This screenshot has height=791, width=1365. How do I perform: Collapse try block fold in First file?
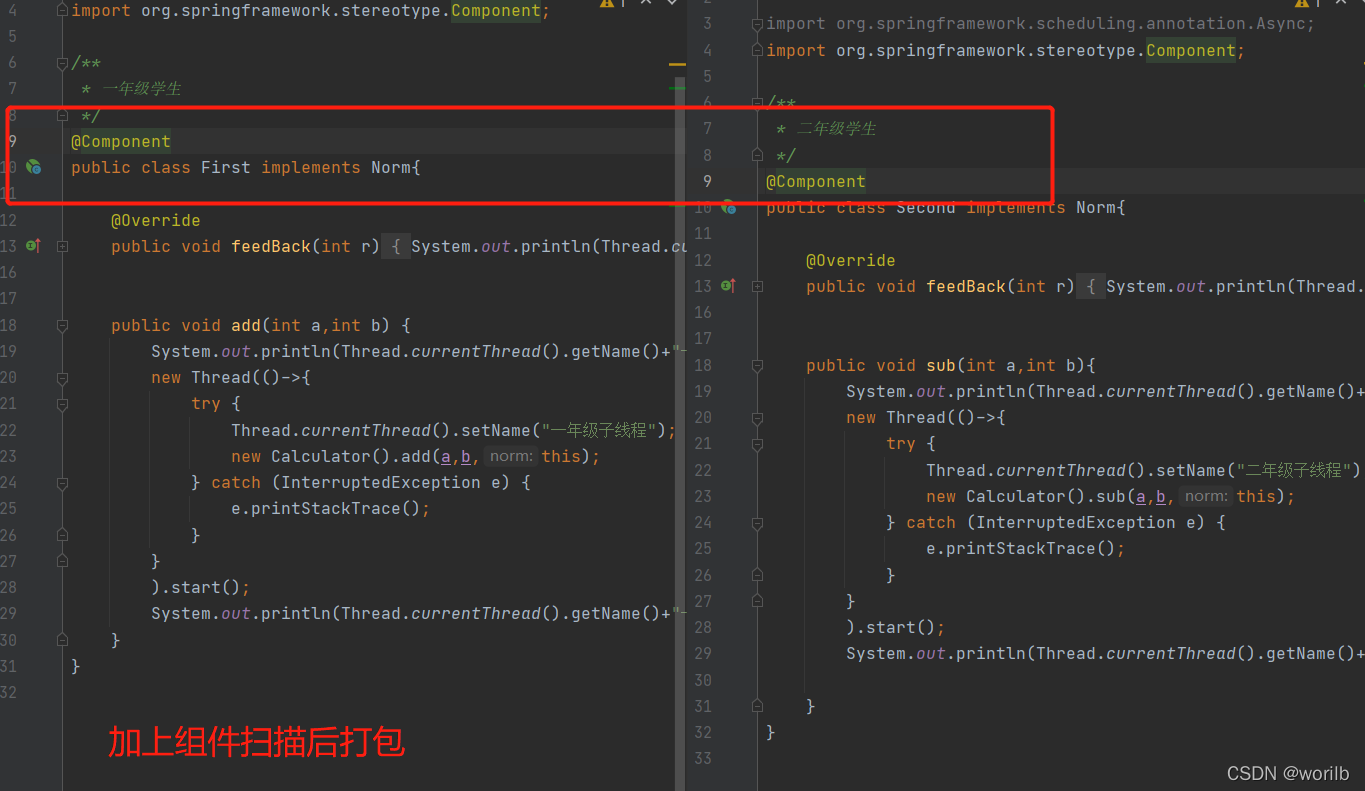62,404
